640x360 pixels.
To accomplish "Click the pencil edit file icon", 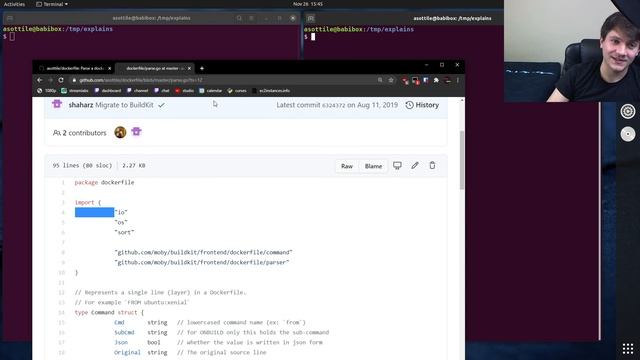I will click(415, 165).
